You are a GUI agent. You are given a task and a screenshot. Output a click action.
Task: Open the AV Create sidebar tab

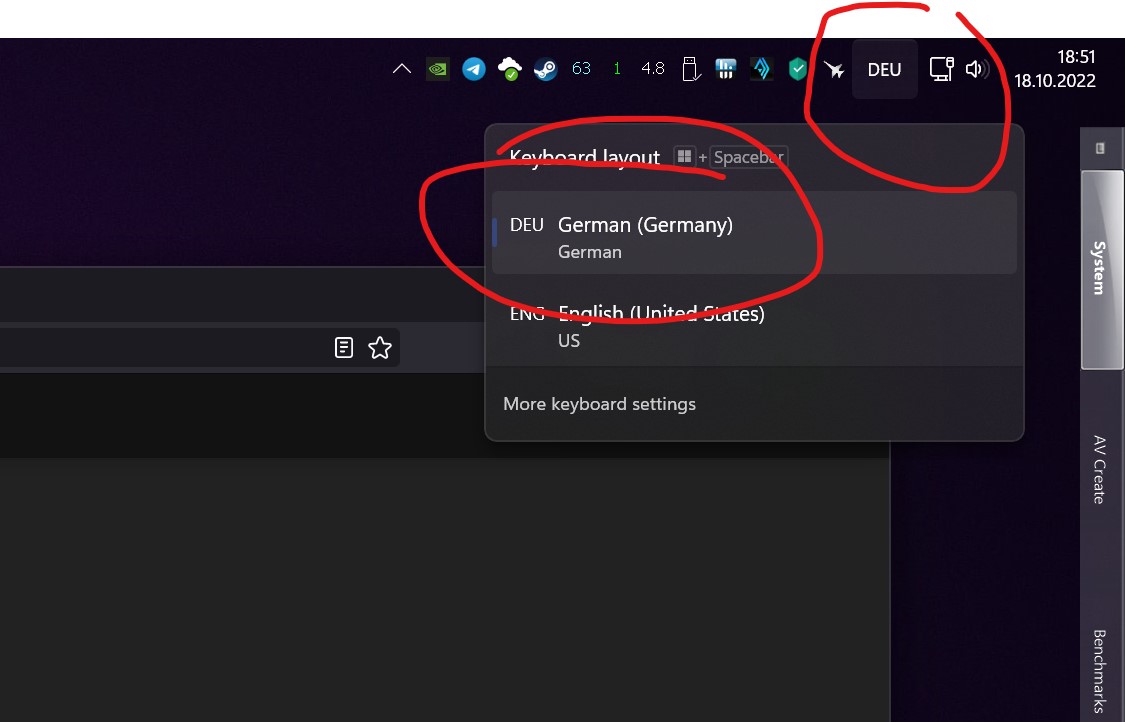tap(1100, 480)
